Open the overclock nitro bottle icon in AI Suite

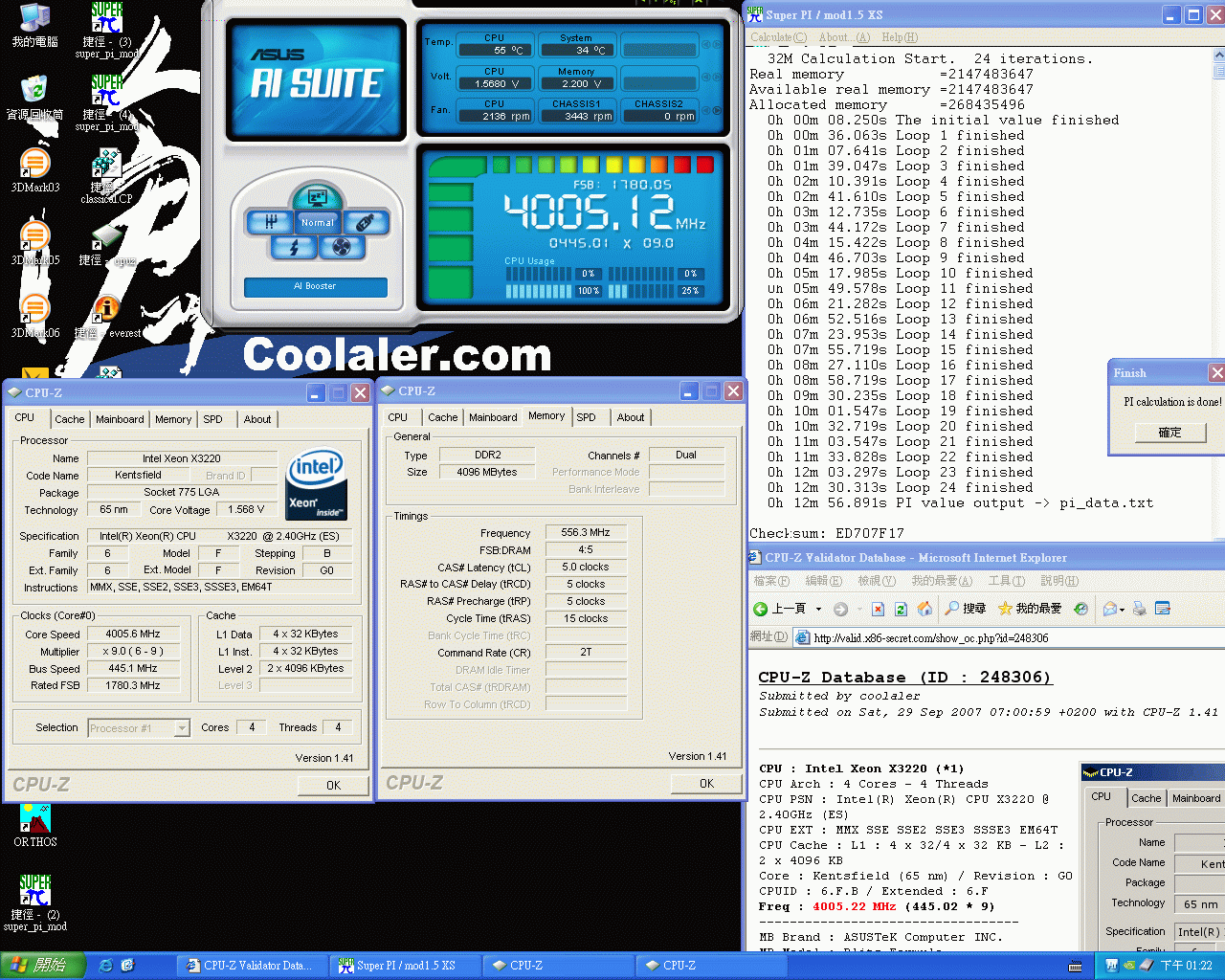point(365,222)
